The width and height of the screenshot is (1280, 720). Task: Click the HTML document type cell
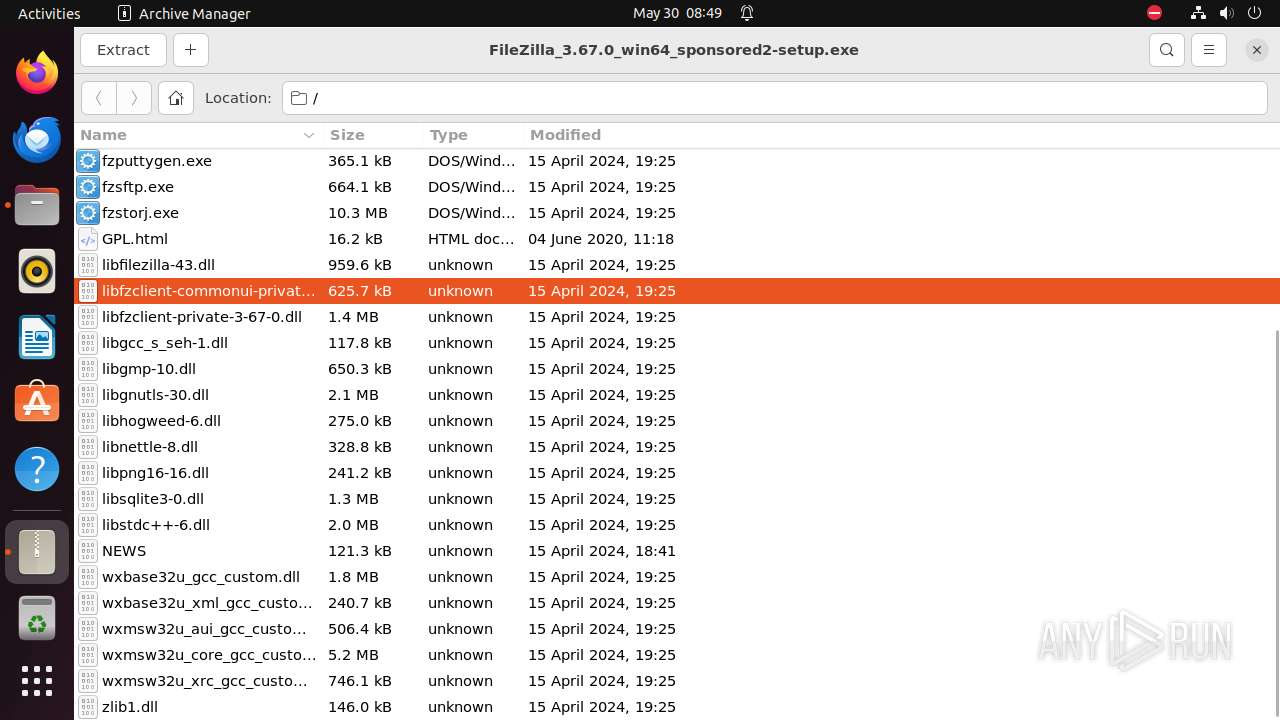click(471, 239)
